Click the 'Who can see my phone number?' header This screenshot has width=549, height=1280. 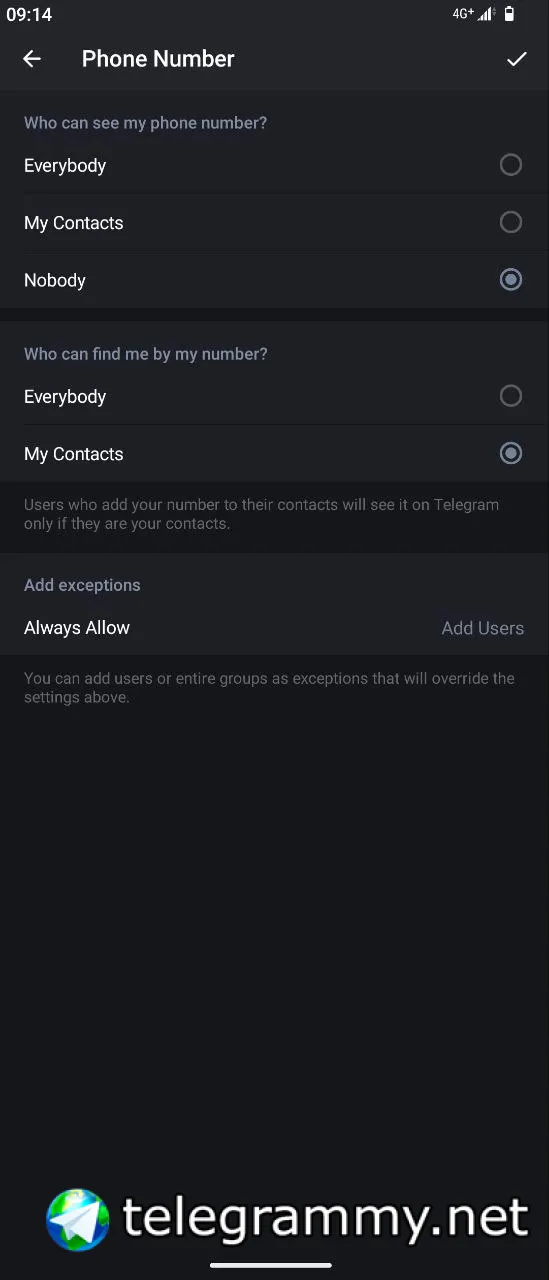tap(145, 123)
